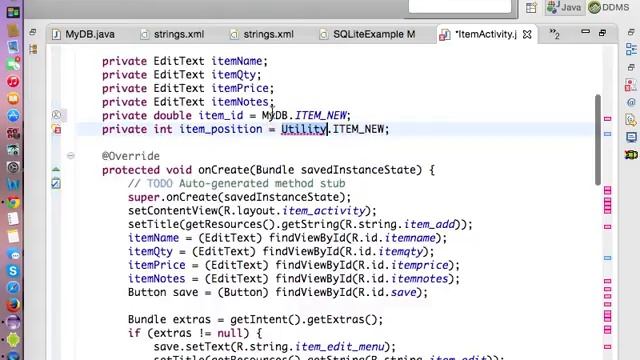Restore the left minimized view stack
This screenshot has height=360, width=640.
point(33,32)
